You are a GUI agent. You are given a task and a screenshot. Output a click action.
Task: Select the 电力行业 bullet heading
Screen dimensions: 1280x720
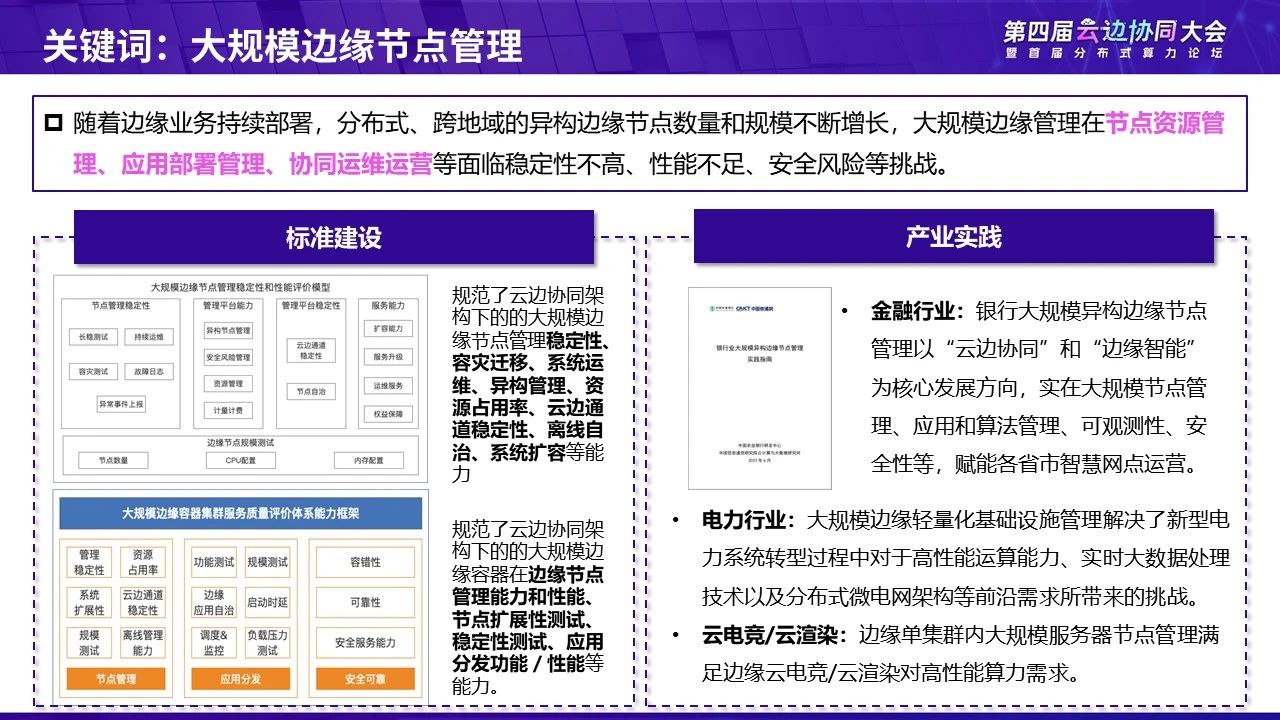tap(751, 520)
